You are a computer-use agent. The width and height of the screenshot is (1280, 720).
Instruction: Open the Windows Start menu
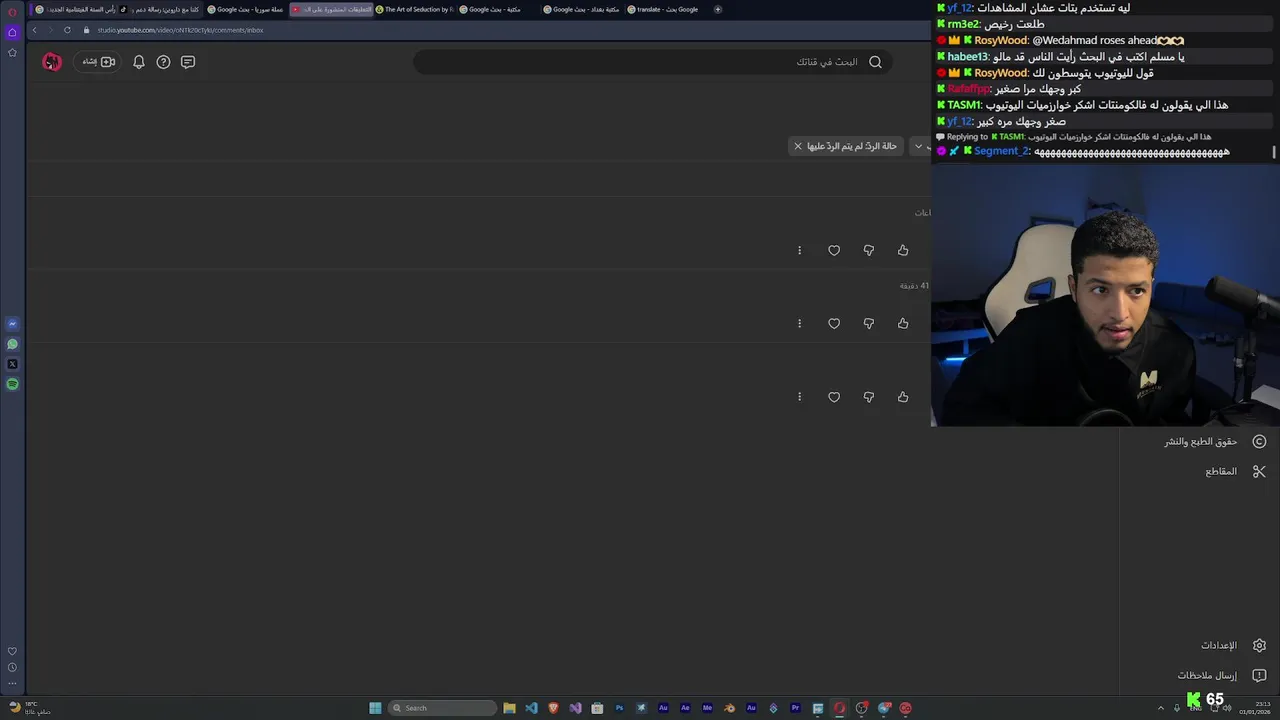click(x=375, y=708)
